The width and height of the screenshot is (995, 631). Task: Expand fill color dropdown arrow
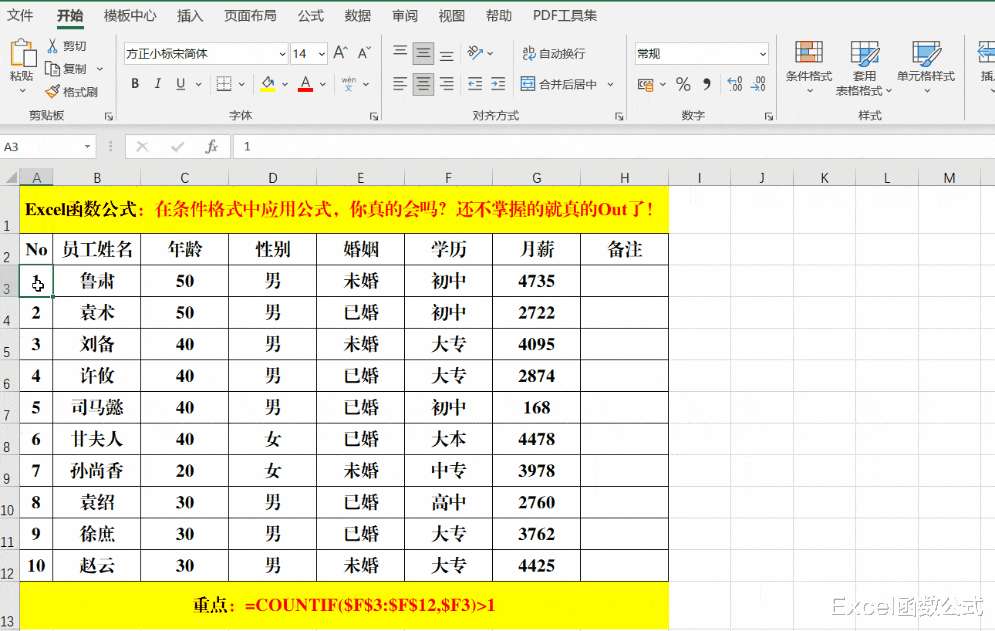click(x=285, y=84)
